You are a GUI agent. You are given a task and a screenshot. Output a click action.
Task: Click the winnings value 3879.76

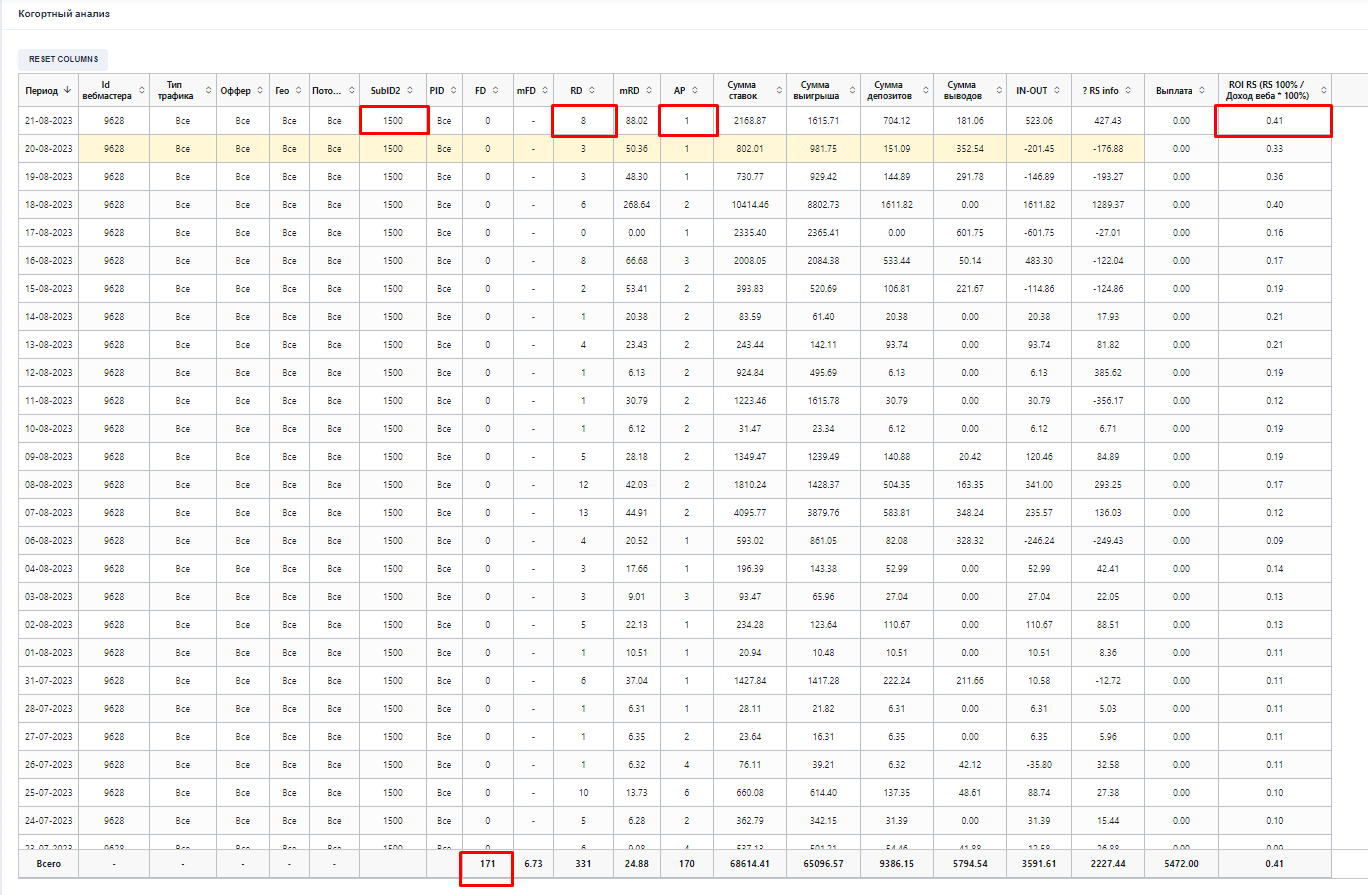821,512
